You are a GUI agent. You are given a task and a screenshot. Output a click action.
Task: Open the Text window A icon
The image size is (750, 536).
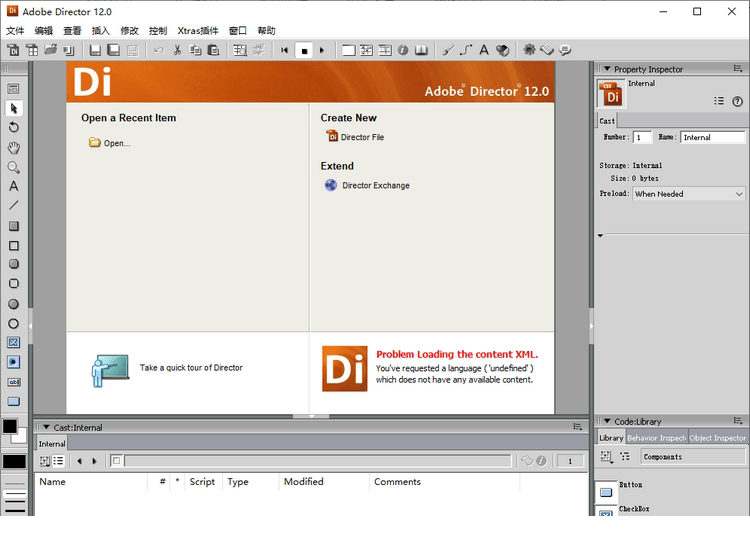[484, 50]
